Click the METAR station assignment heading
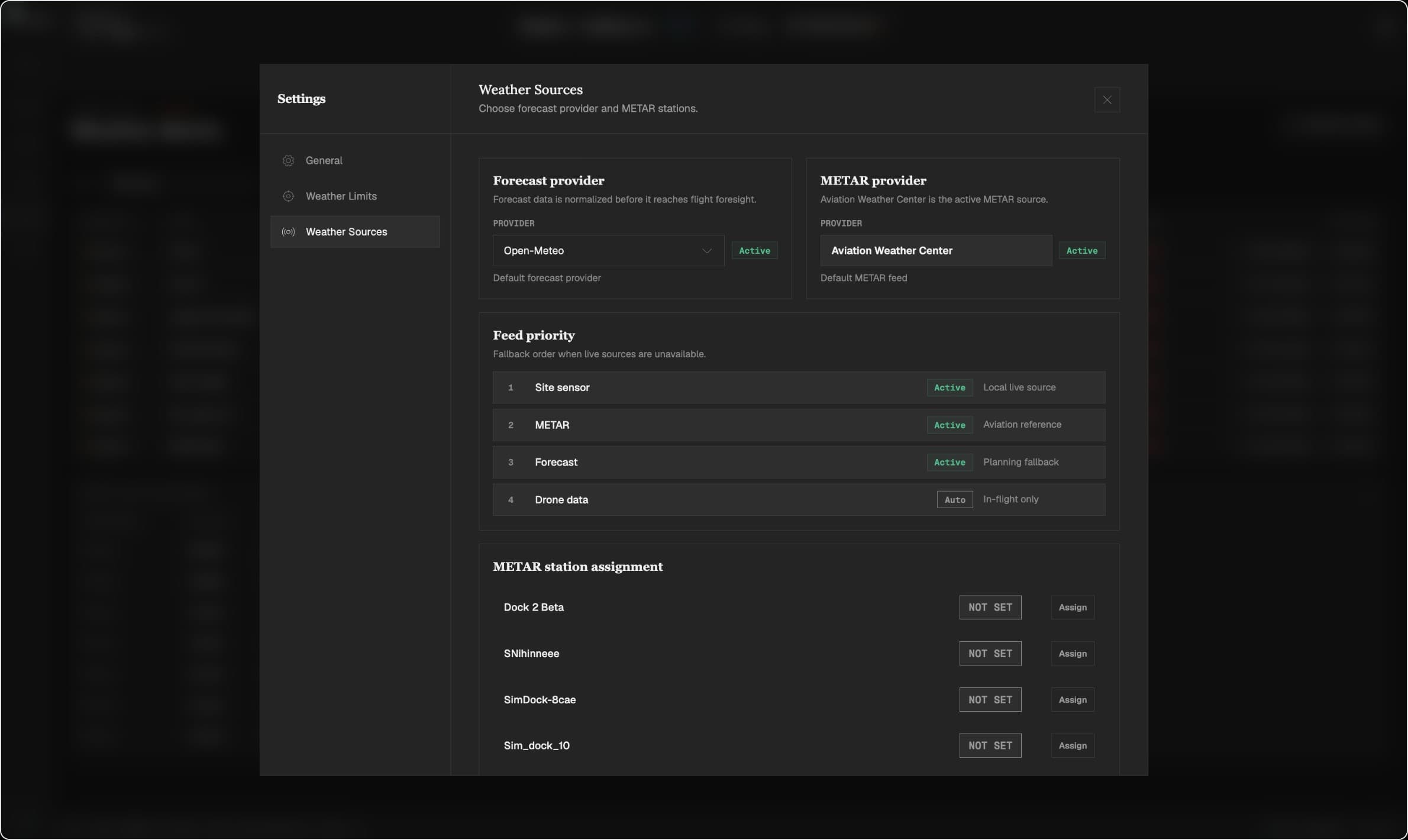Screen dimensions: 1408x840 (x=577, y=567)
